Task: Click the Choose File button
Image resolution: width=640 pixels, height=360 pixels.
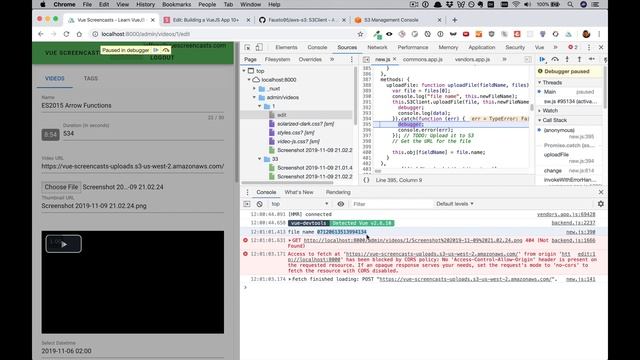Action: coord(61,187)
